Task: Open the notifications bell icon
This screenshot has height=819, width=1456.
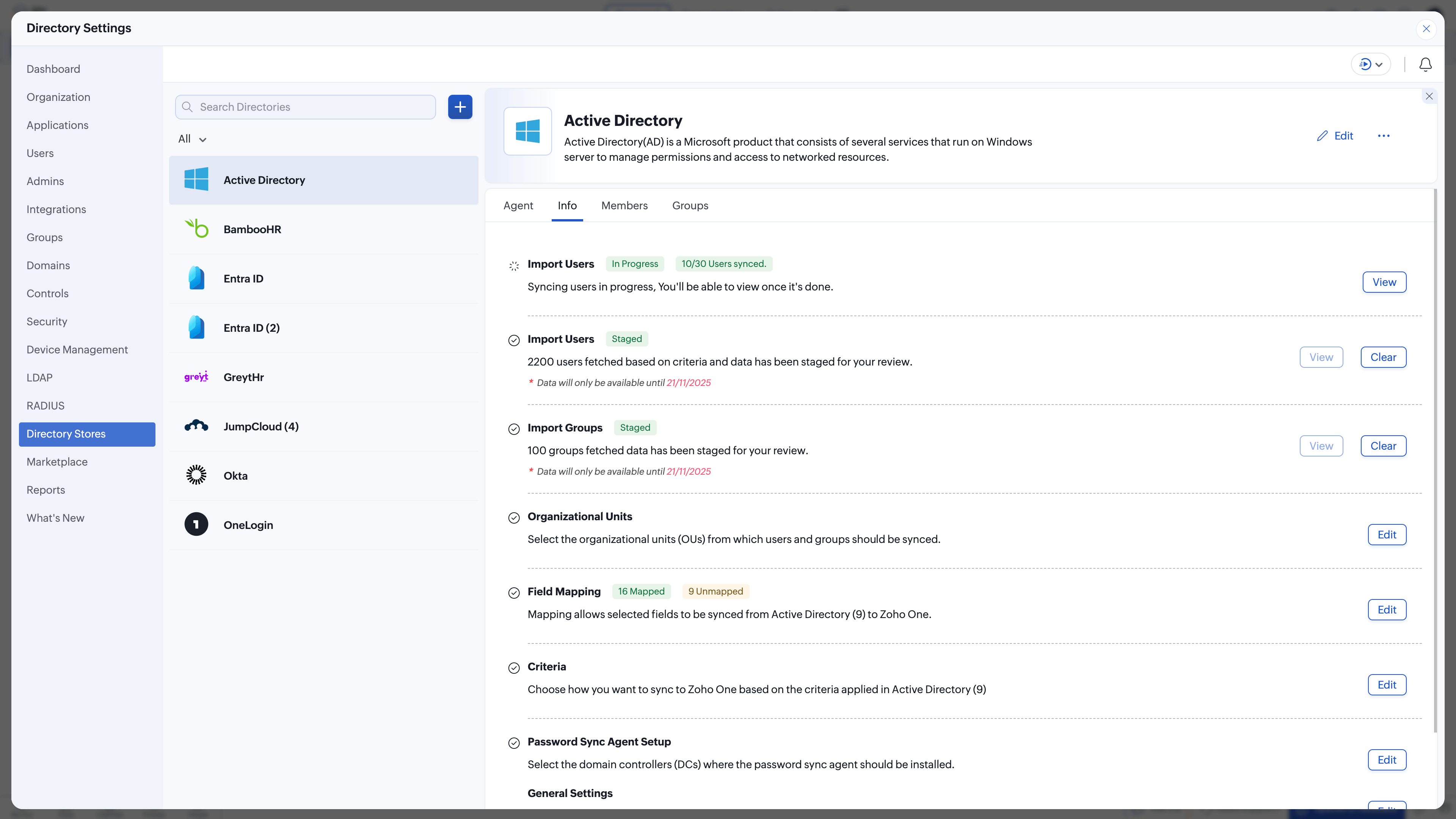Action: 1425,64
